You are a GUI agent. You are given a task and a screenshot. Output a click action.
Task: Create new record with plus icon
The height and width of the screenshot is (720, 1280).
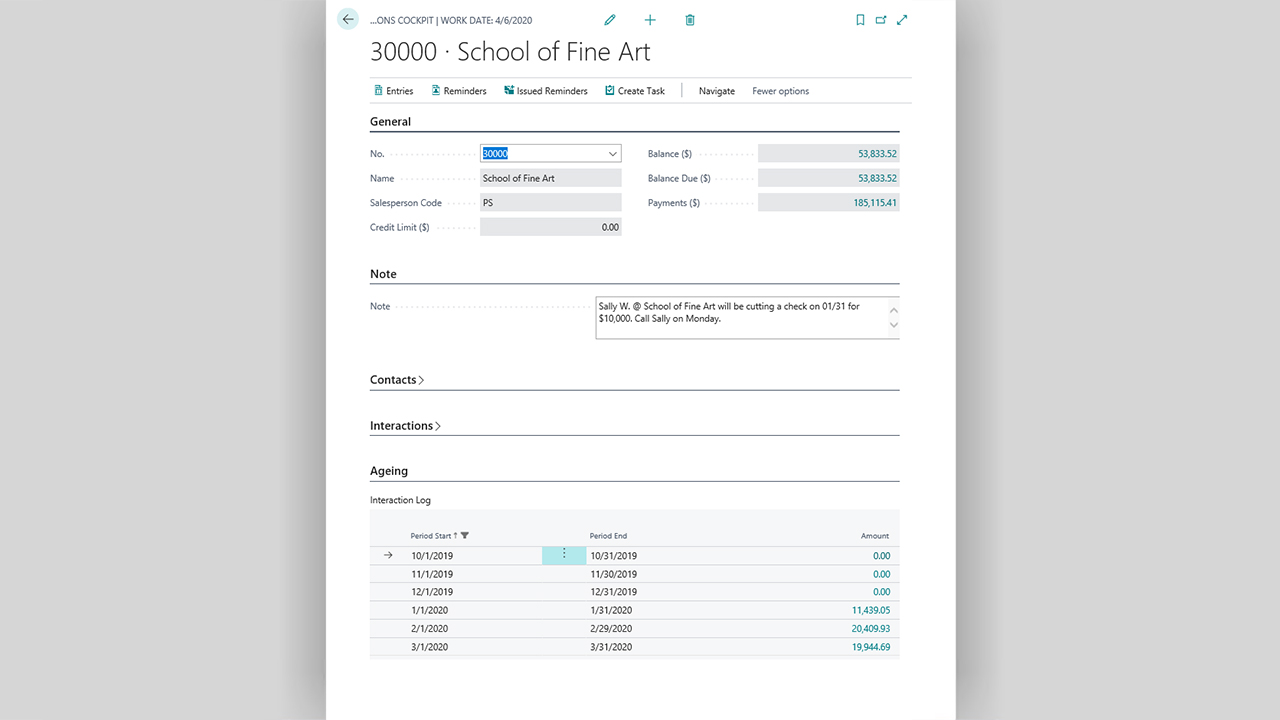tap(650, 20)
